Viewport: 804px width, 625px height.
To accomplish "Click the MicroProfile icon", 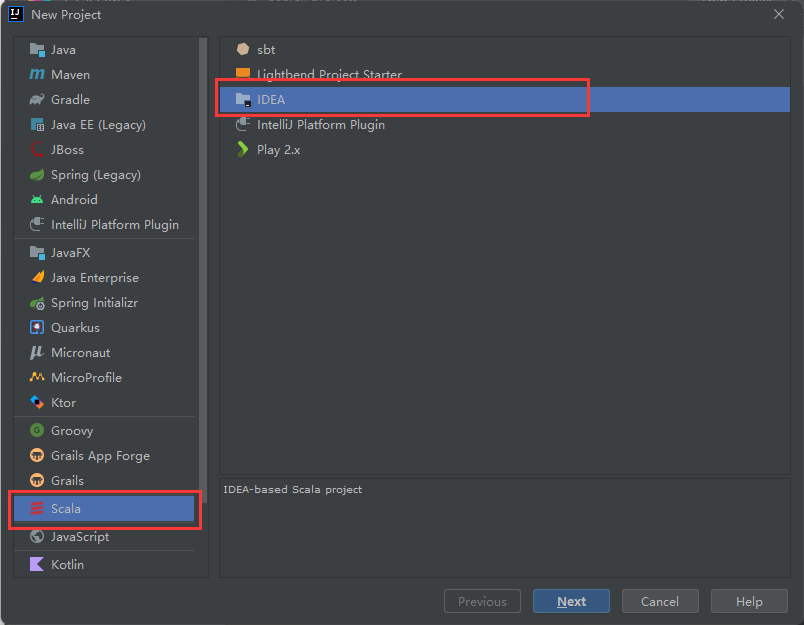I will tap(37, 377).
